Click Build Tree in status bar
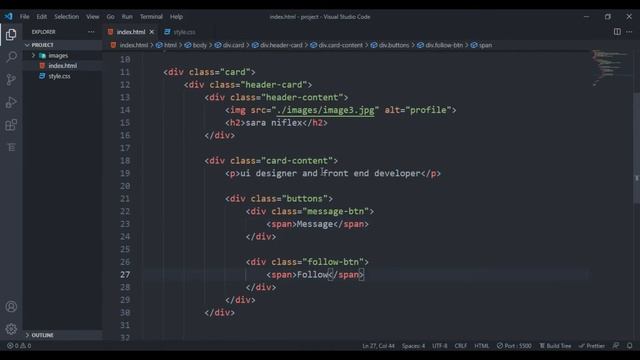640x360 pixels. 556,346
